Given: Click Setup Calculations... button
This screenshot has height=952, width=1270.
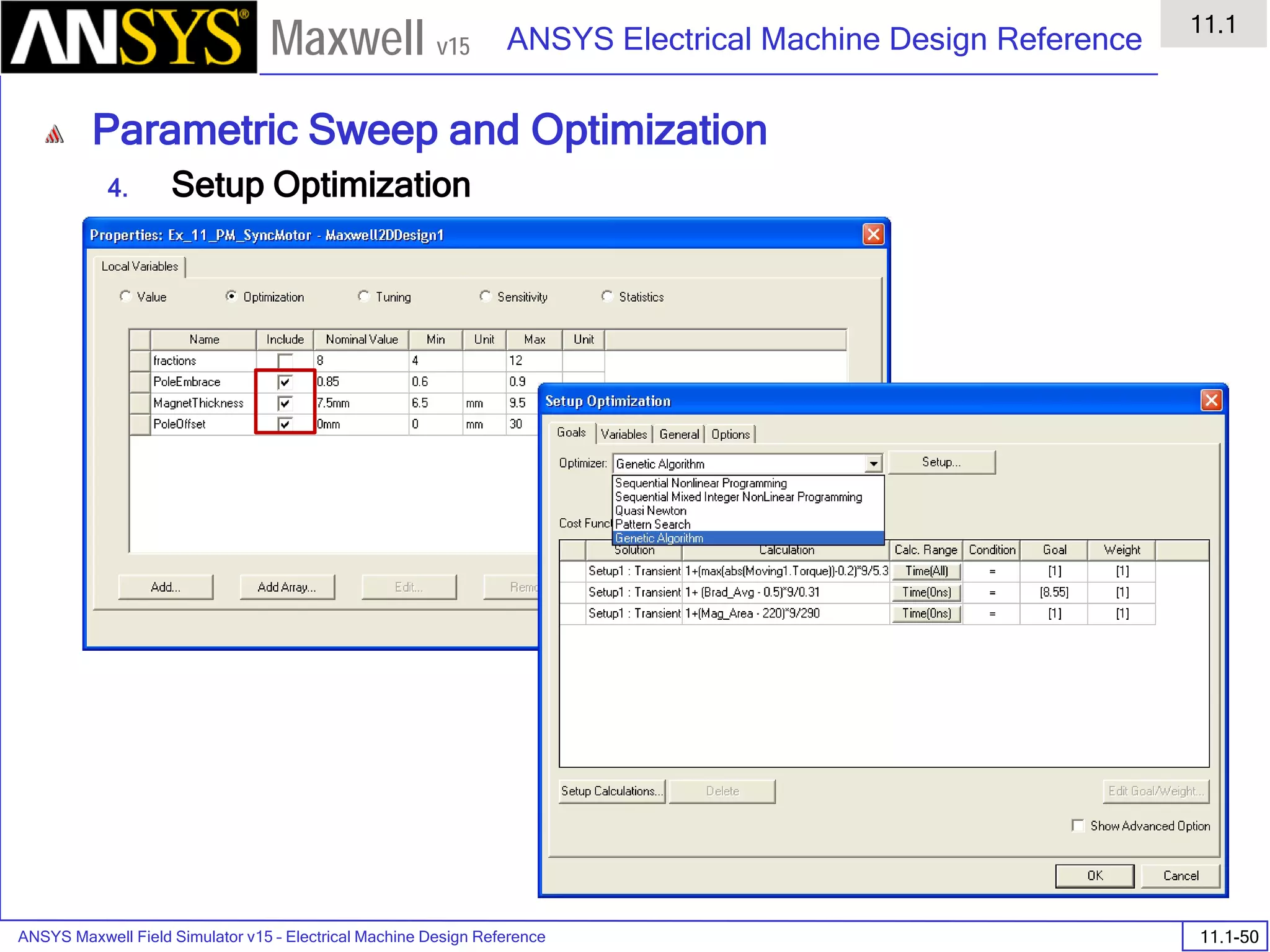Looking at the screenshot, I should coord(612,791).
